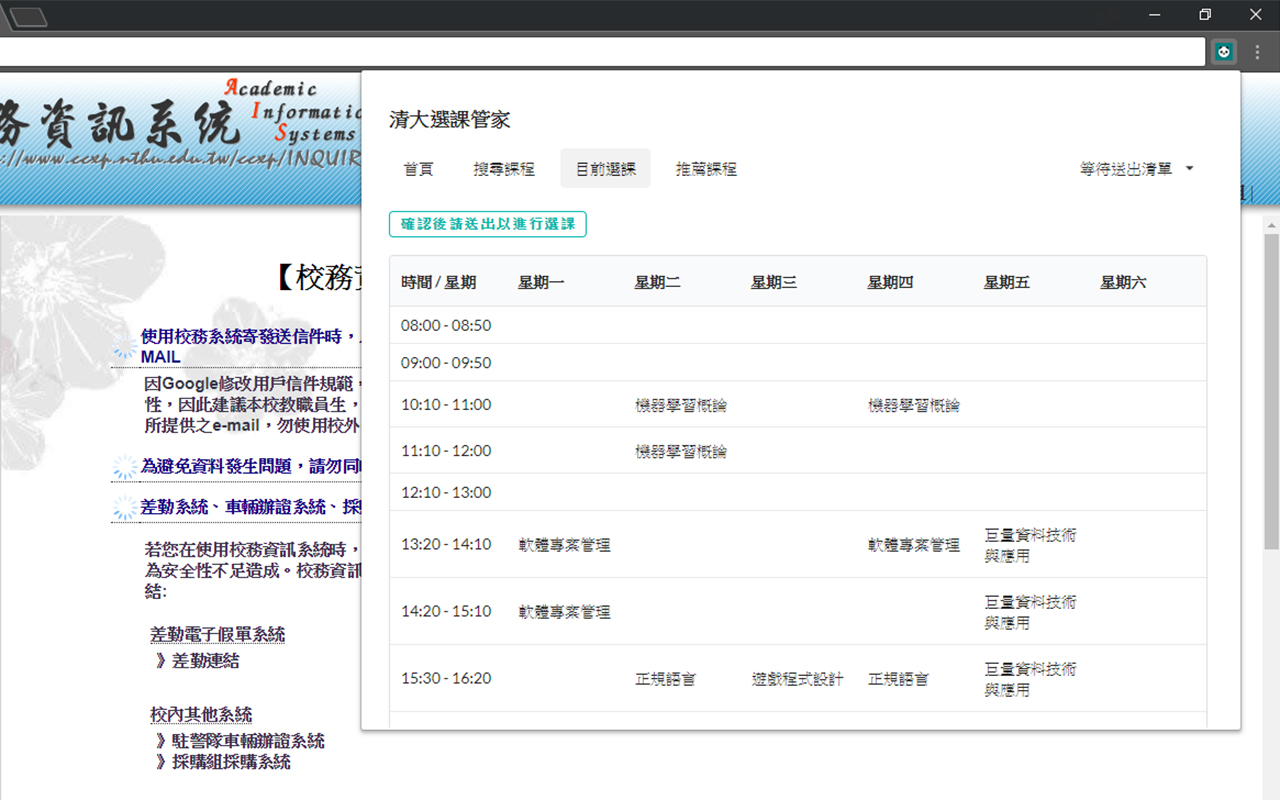1280x800 pixels.
Task: Click the 使用校務系統寄發送信件時 announcement heading
Action: (250, 346)
